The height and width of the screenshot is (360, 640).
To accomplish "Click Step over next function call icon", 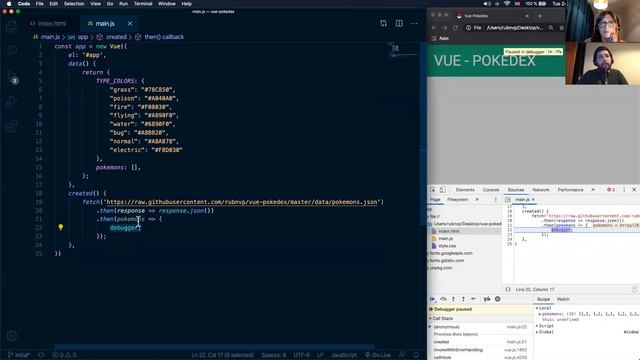I will [x=443, y=299].
